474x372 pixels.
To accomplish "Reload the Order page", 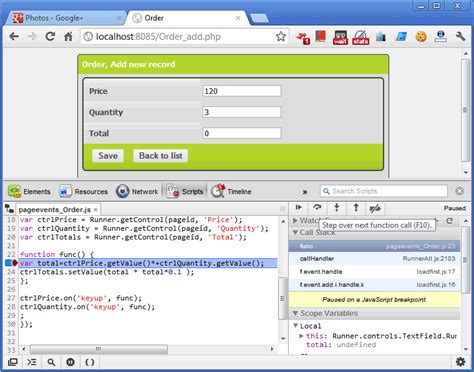I will pos(50,36).
